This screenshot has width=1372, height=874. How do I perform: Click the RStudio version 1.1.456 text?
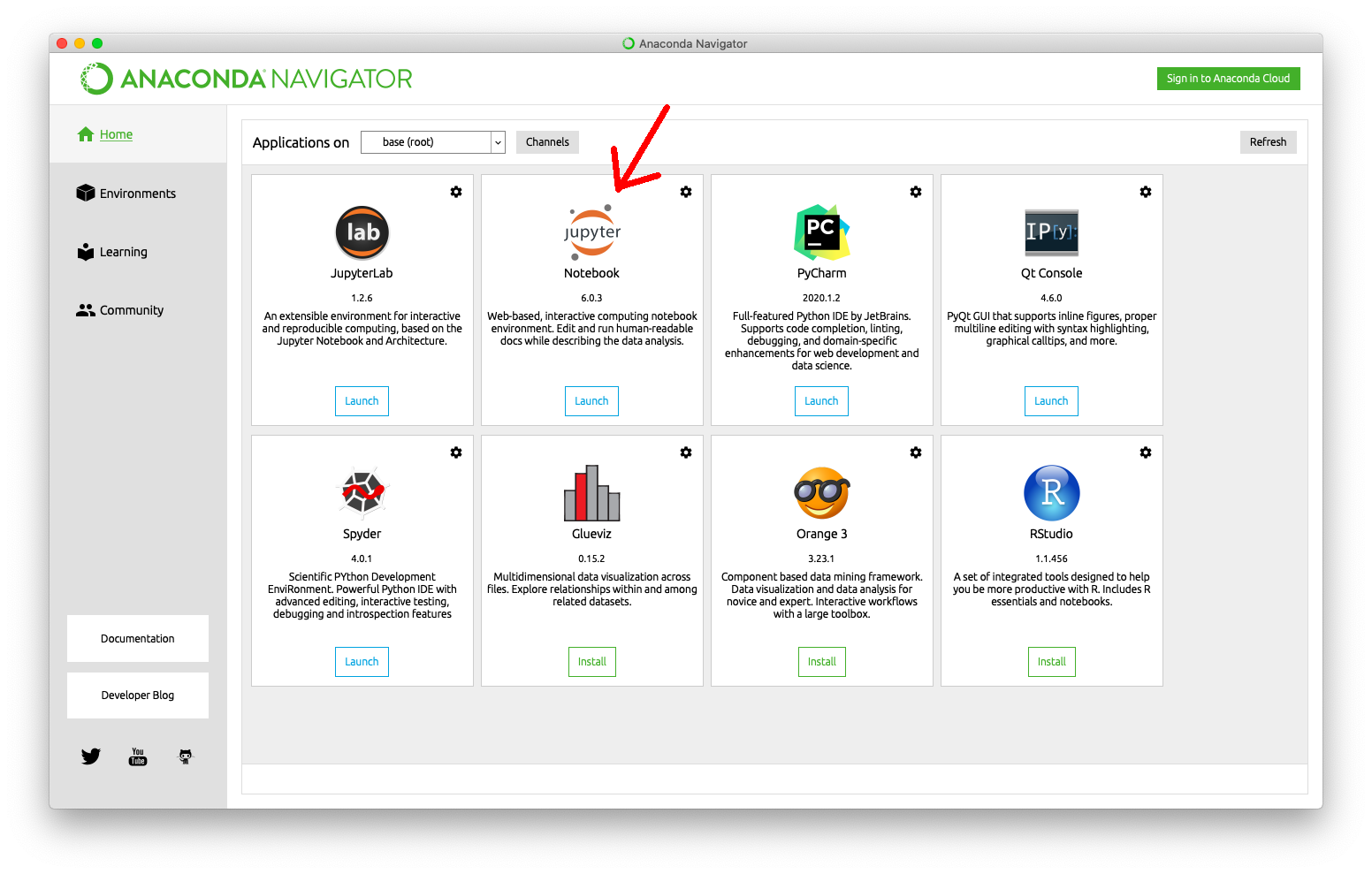tap(1052, 559)
